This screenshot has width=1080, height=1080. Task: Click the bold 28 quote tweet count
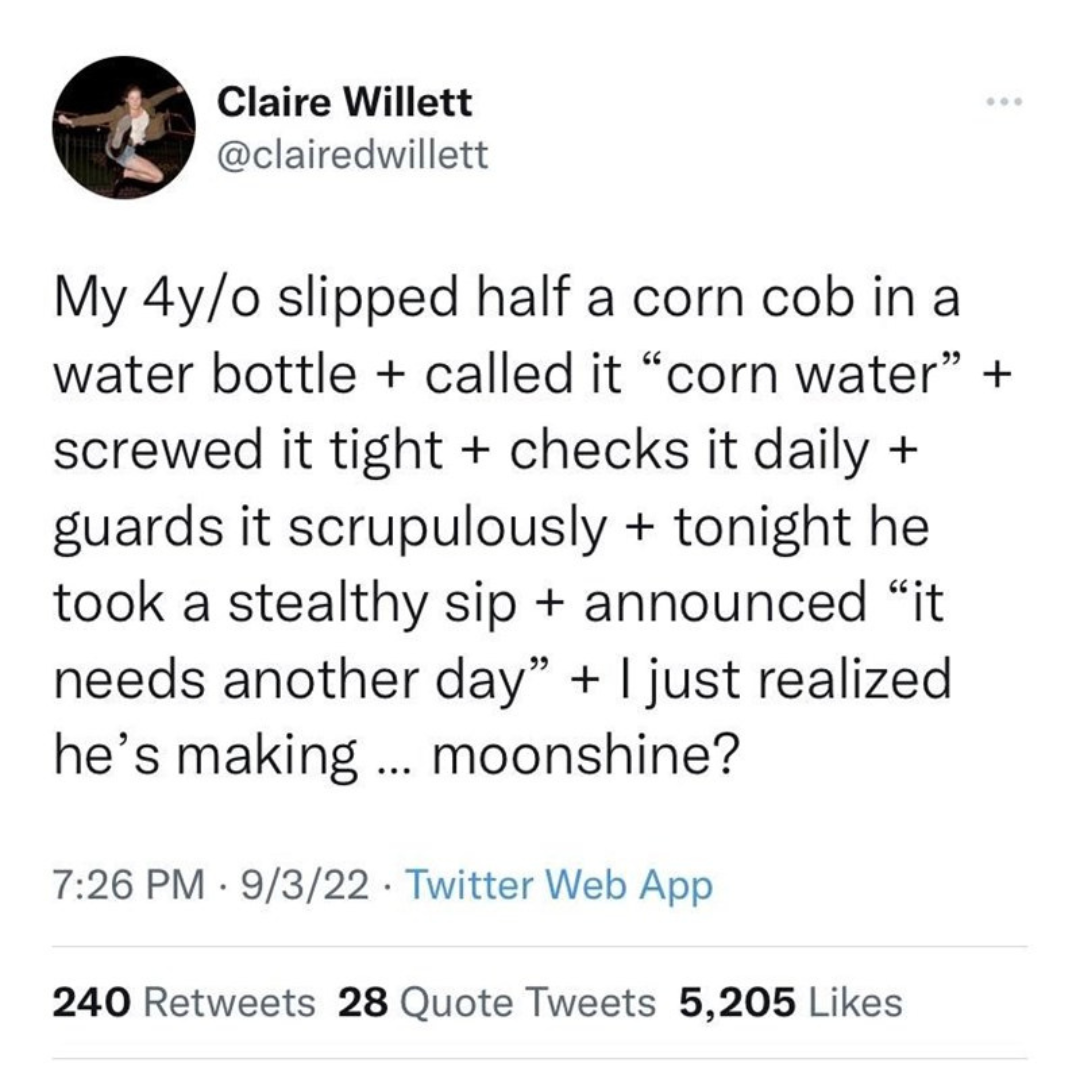click(364, 1002)
